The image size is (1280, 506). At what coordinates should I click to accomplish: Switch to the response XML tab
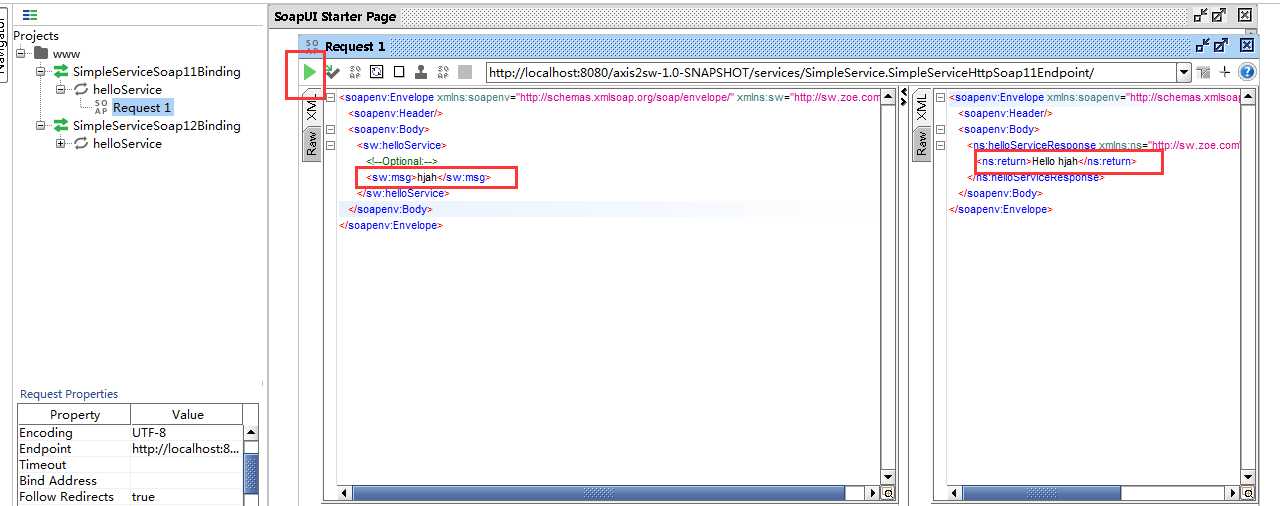click(921, 108)
